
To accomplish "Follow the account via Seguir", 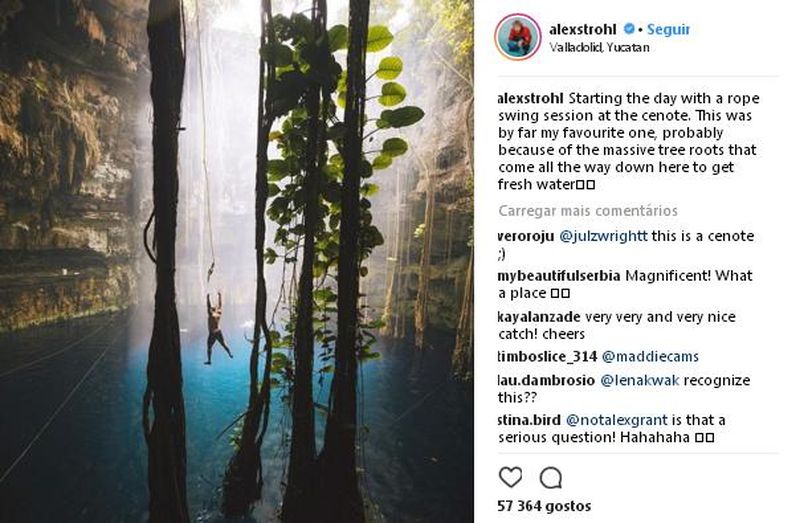I will pos(667,29).
